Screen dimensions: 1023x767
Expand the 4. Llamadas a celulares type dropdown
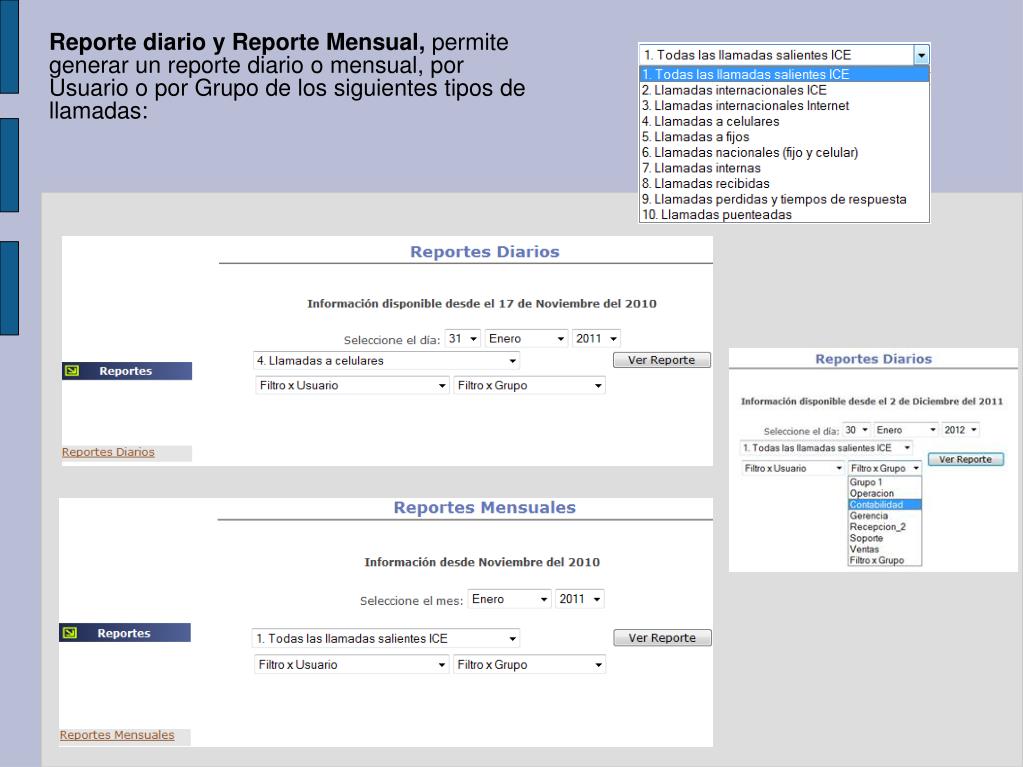tap(387, 360)
